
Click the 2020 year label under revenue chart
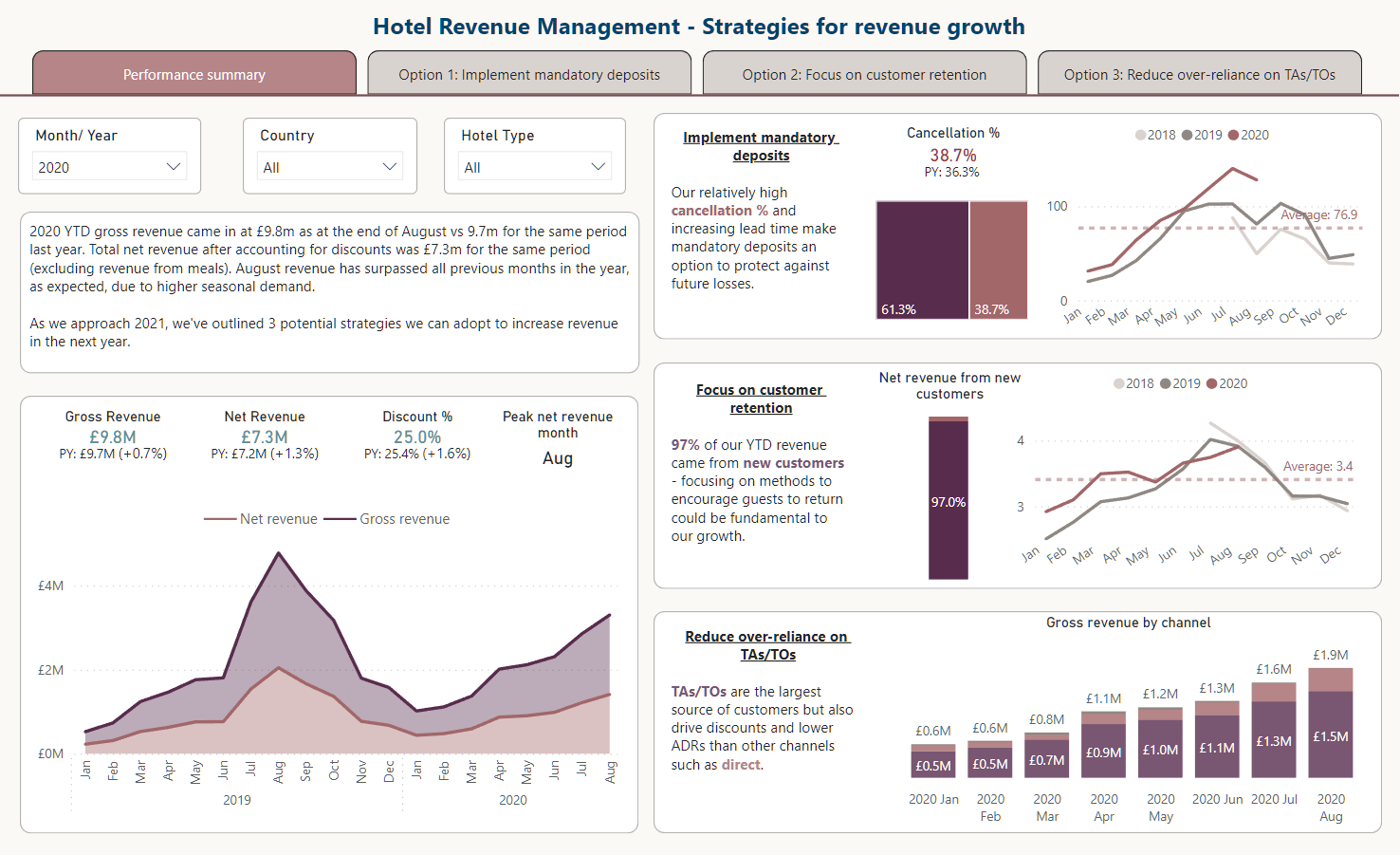[513, 800]
